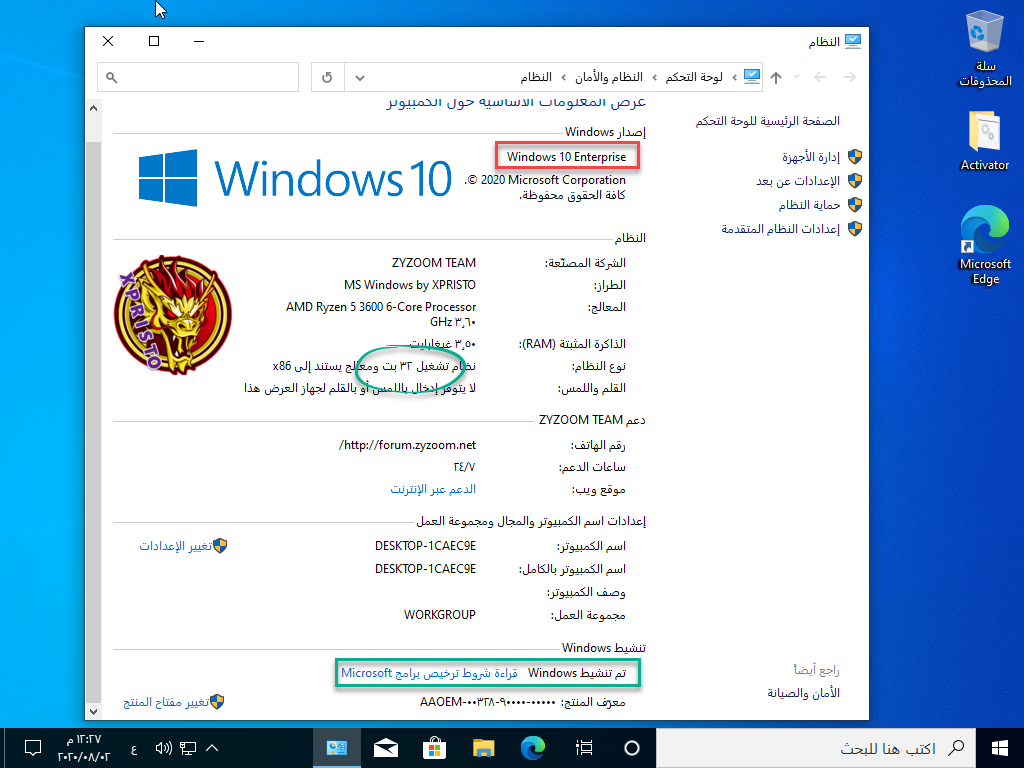The height and width of the screenshot is (768, 1024).
Task: Open the Mail app on taskbar
Action: point(385,748)
